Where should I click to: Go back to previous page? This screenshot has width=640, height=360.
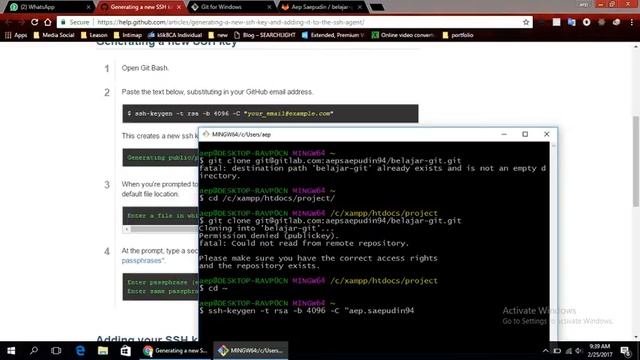(9, 22)
